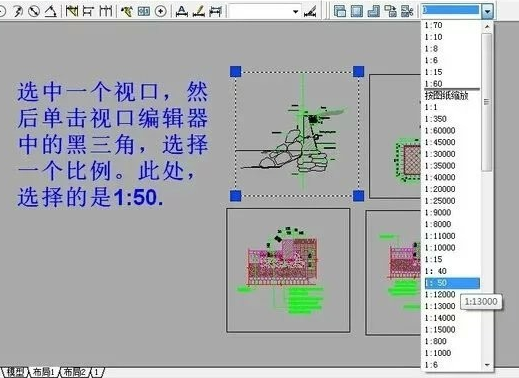Open the Tolerance tool
Viewport: 519px width, 378px height.
(x=144, y=11)
